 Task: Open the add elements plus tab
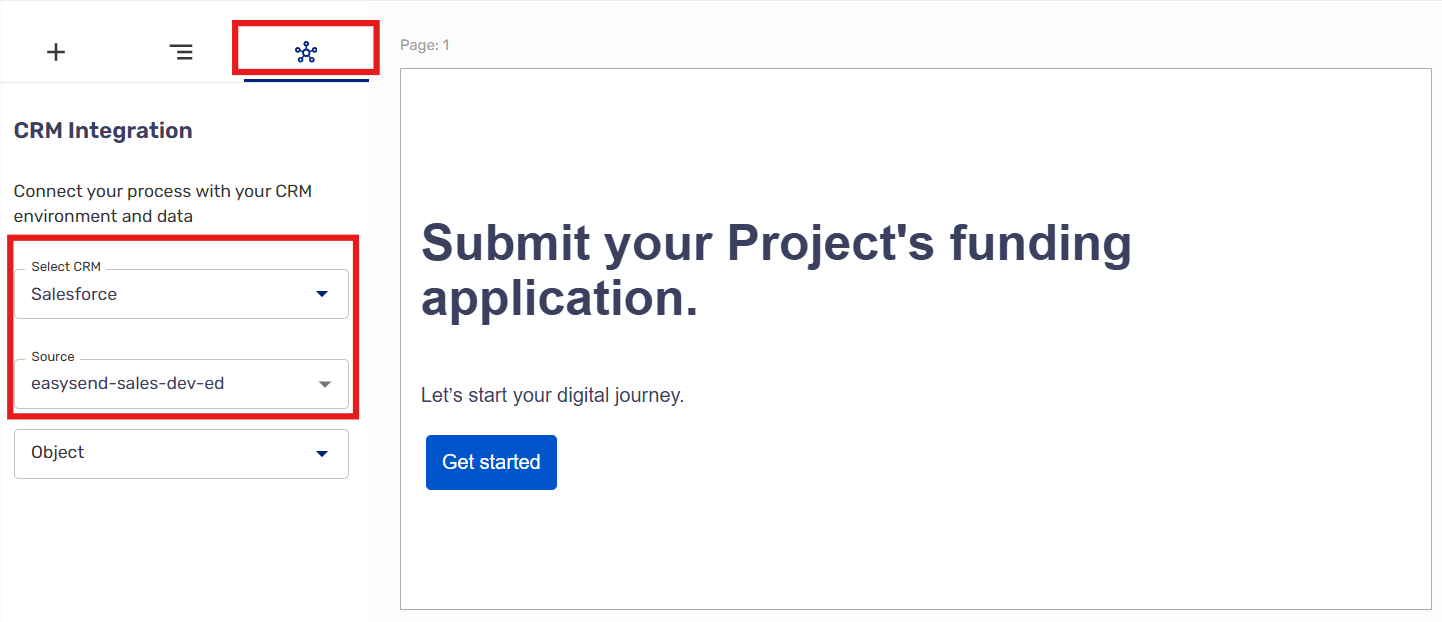56,52
